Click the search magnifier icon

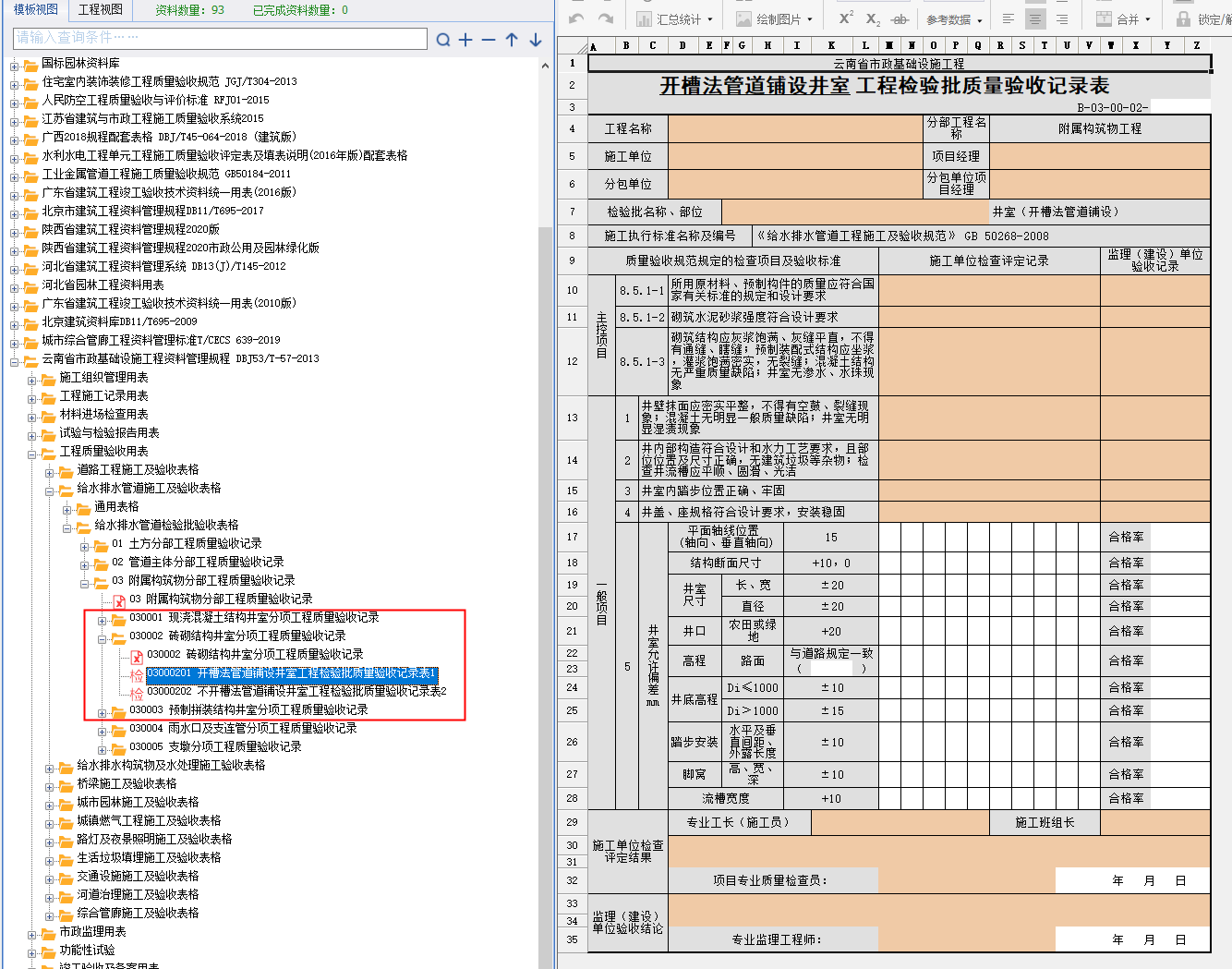[443, 40]
